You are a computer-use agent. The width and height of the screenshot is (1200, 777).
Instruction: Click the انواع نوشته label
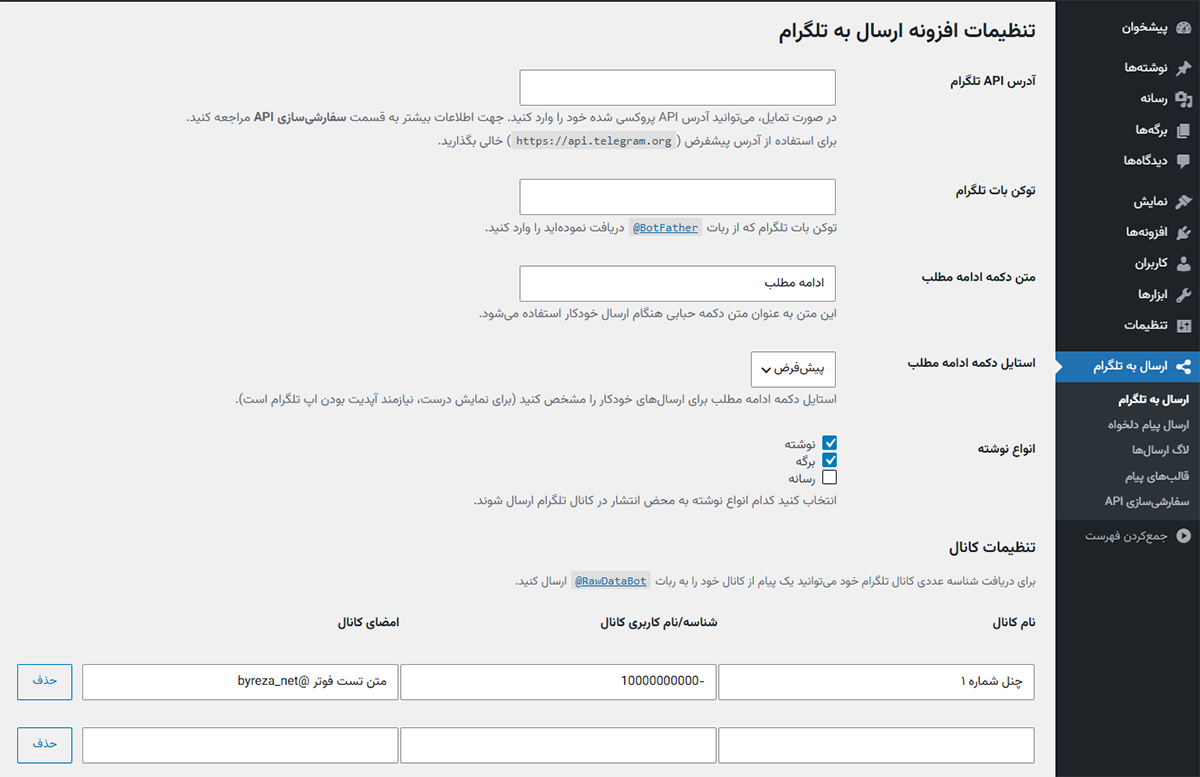[1006, 449]
